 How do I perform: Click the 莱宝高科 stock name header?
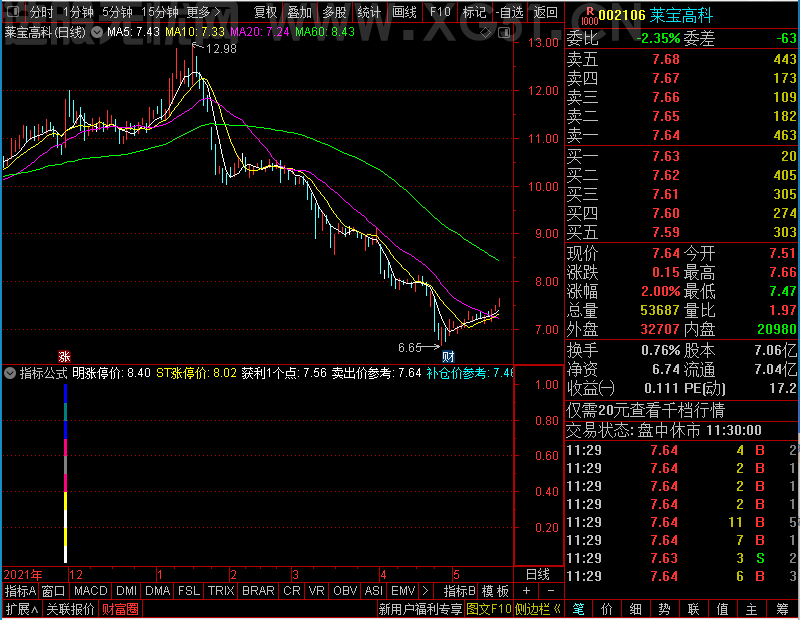[681, 16]
